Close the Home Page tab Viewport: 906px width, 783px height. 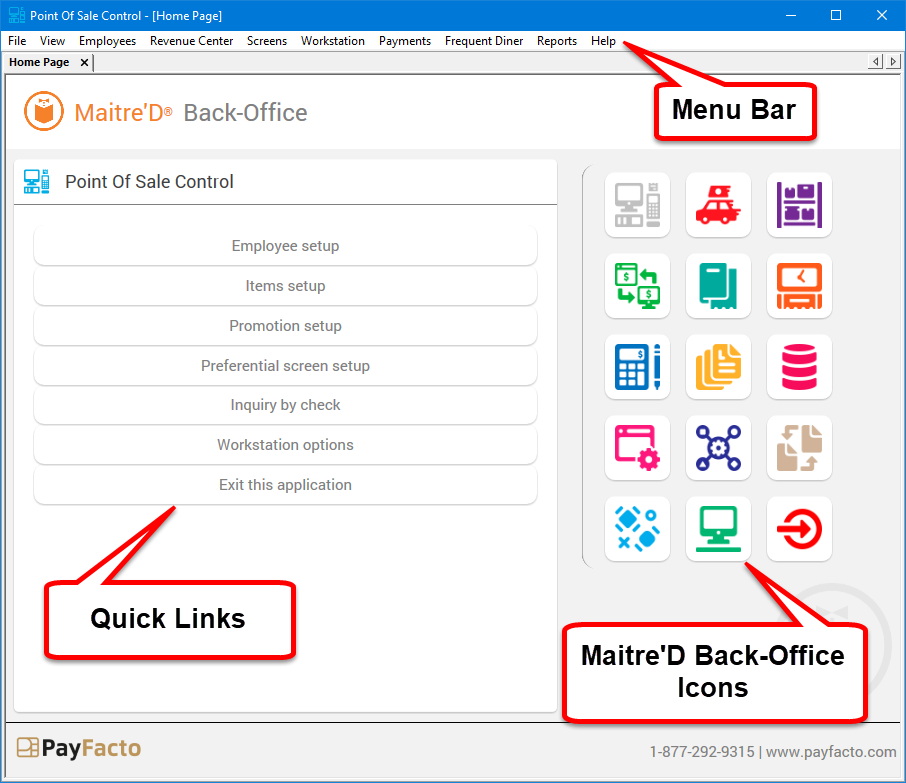pyautogui.click(x=84, y=62)
